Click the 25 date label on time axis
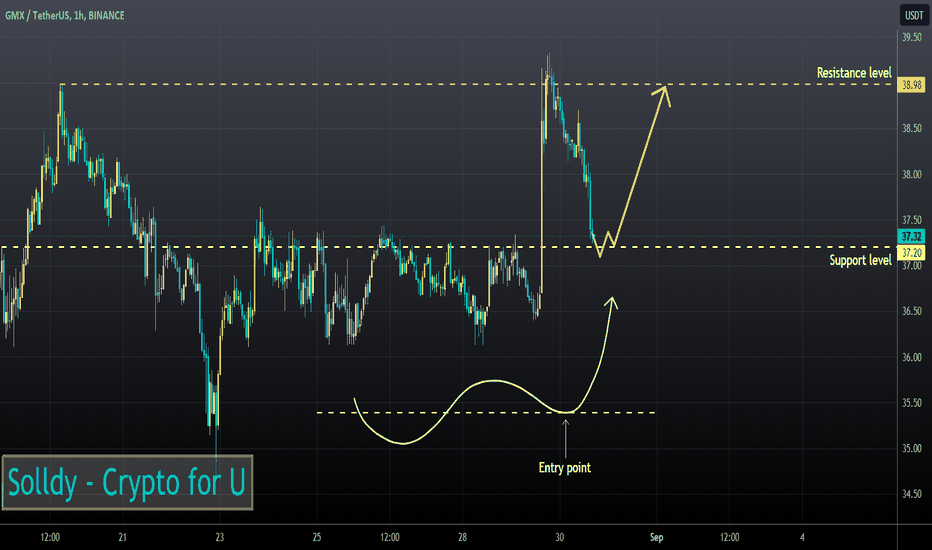932x550 pixels. click(317, 538)
